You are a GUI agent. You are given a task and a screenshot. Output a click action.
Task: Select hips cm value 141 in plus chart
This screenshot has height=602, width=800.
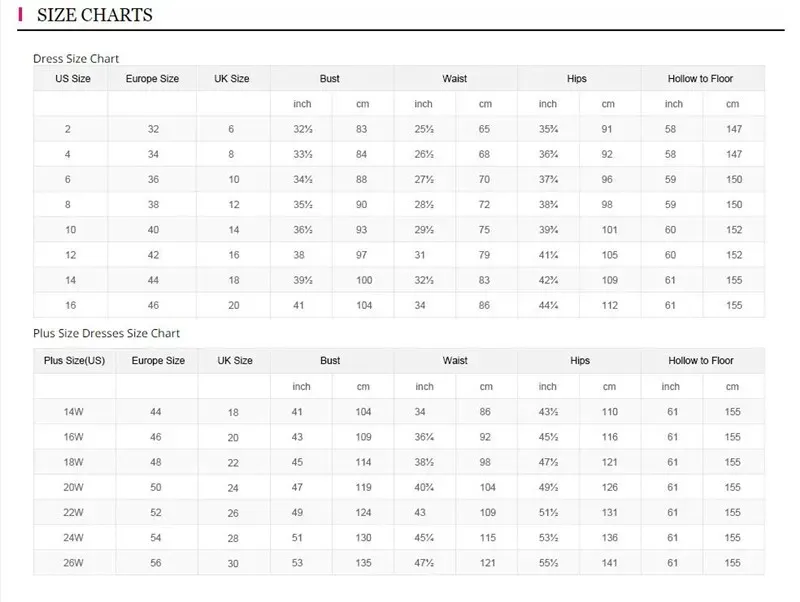click(609, 563)
